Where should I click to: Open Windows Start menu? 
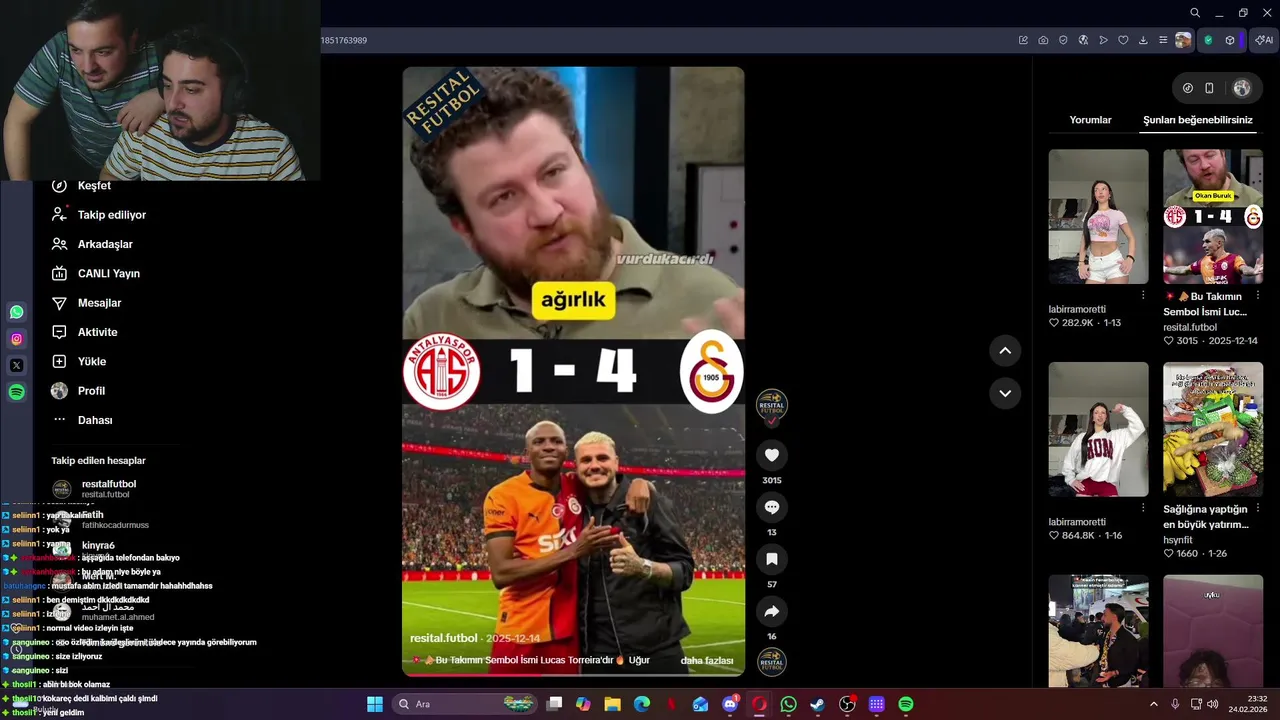pos(374,704)
